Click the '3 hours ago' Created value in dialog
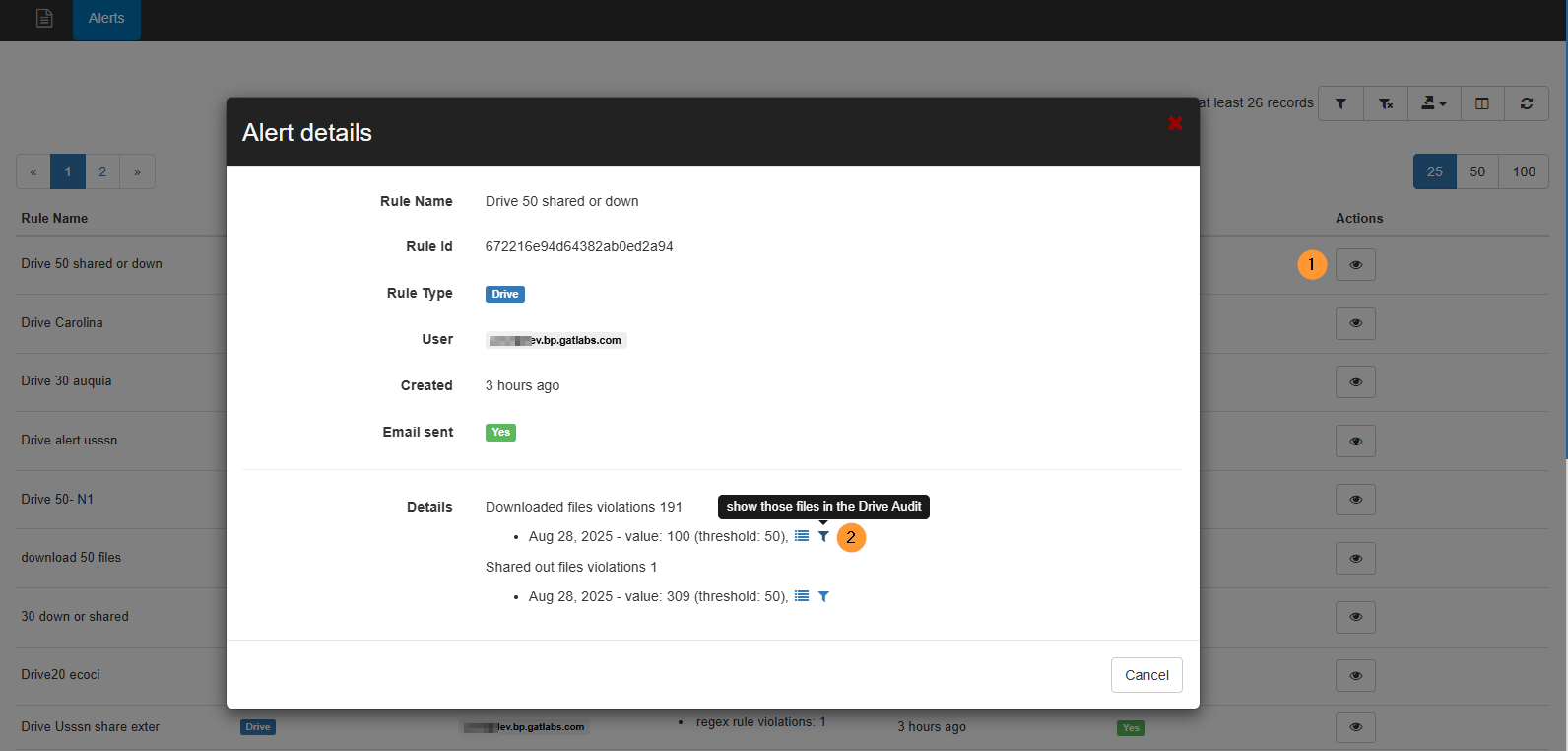Screen dimensions: 1568x751 pos(522,385)
